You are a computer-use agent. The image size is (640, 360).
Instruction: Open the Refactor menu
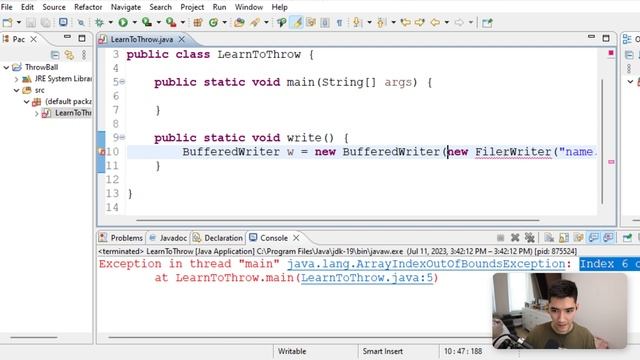(88, 7)
